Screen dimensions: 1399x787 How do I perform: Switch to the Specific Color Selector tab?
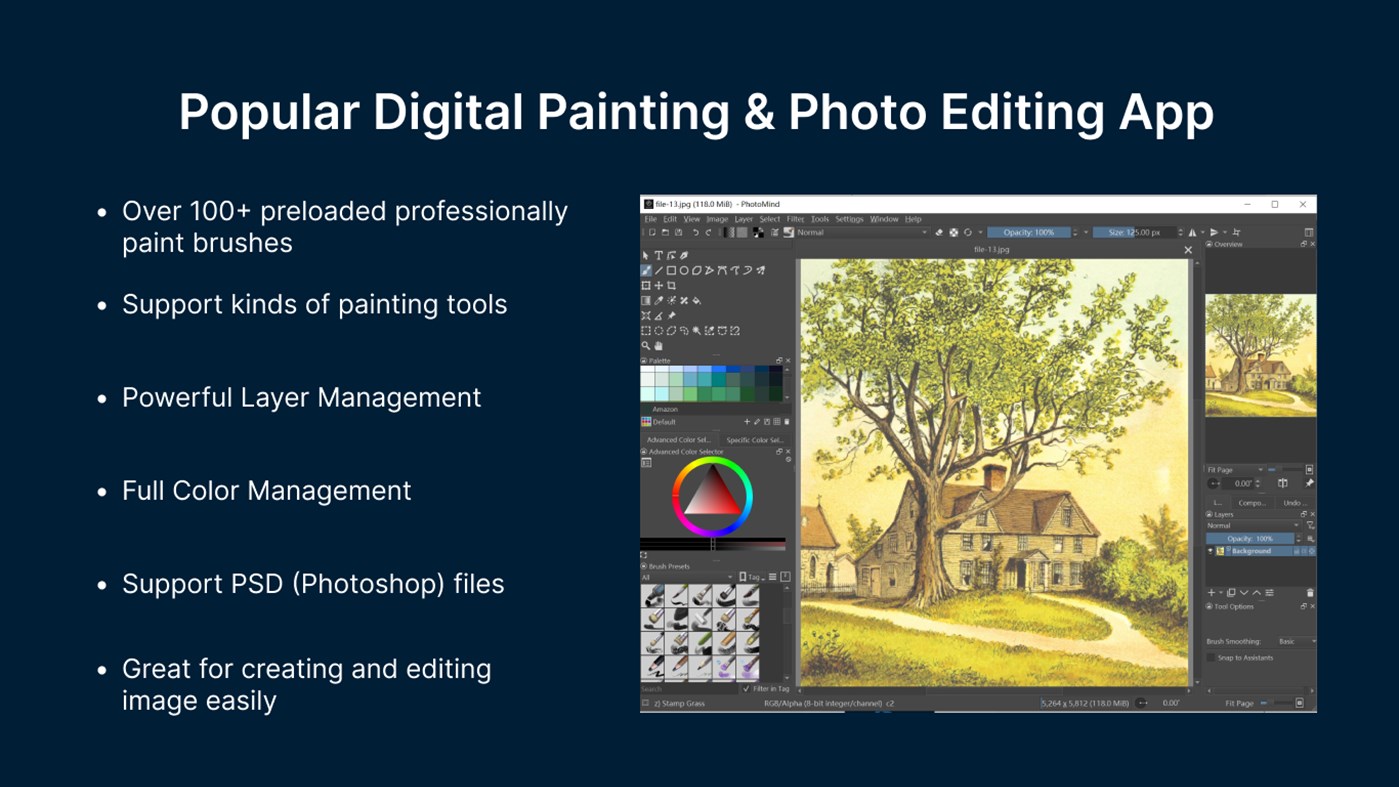pos(755,439)
